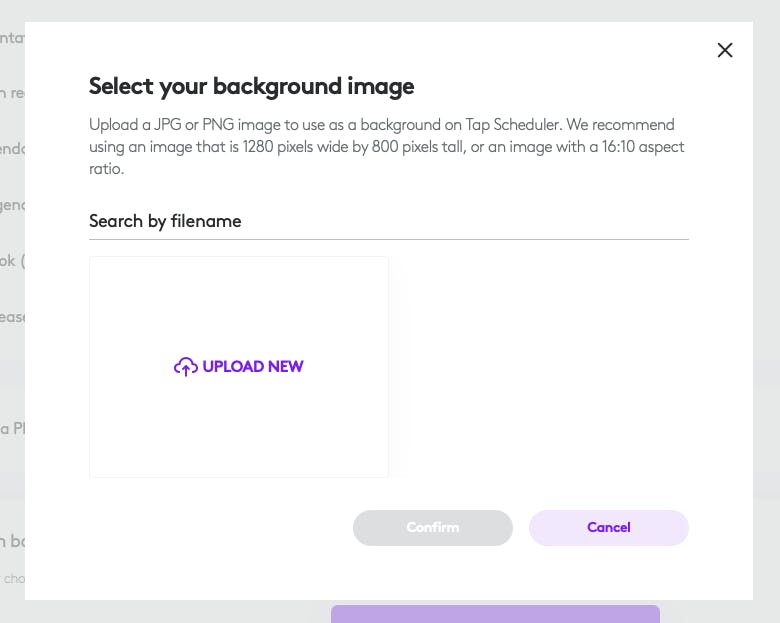Image resolution: width=780 pixels, height=623 pixels.
Task: Click the cloud upload icon
Action: point(185,367)
